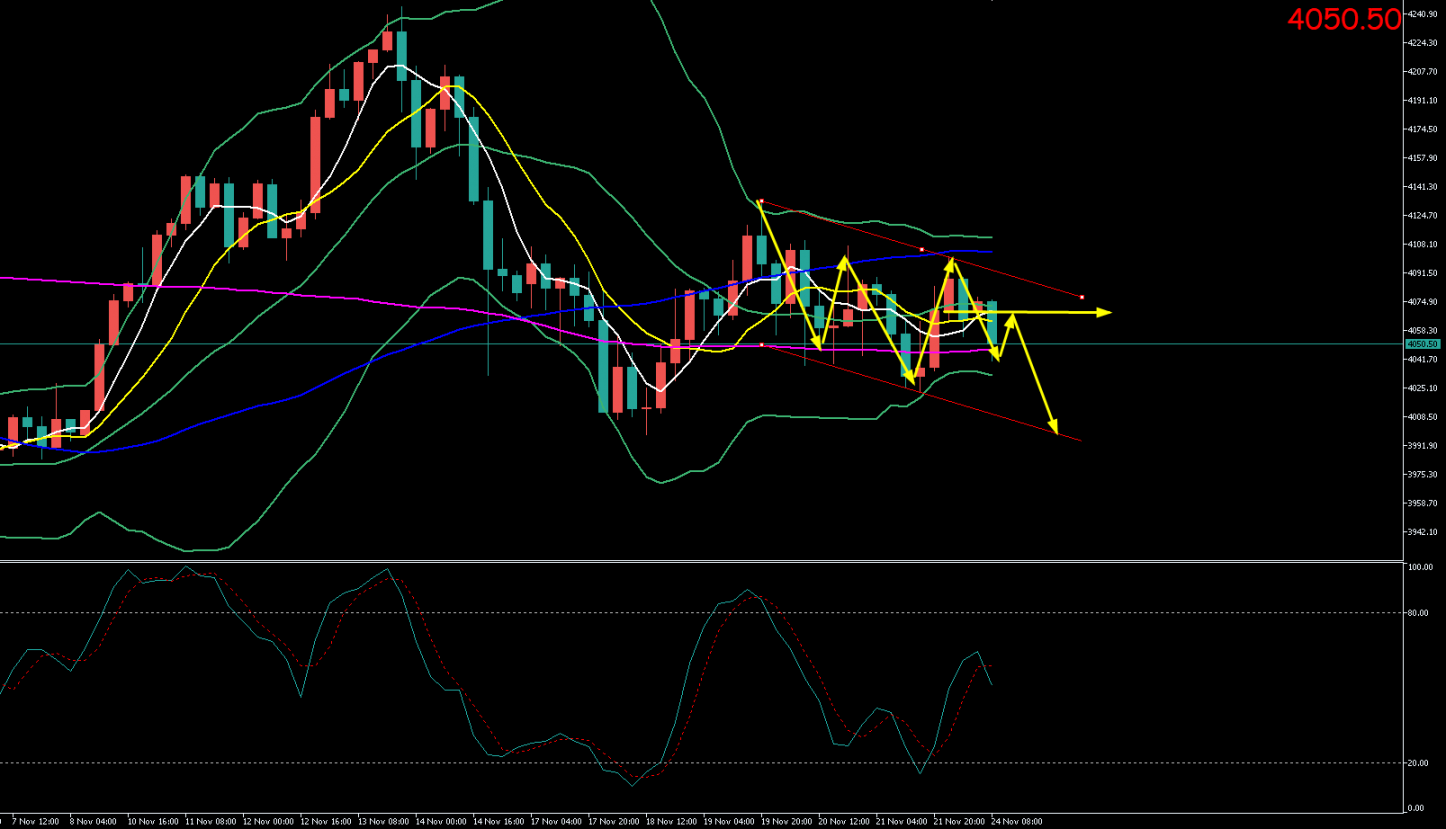1446x829 pixels.
Task: Click the 4240.90 label on price scale
Action: tap(1421, 14)
